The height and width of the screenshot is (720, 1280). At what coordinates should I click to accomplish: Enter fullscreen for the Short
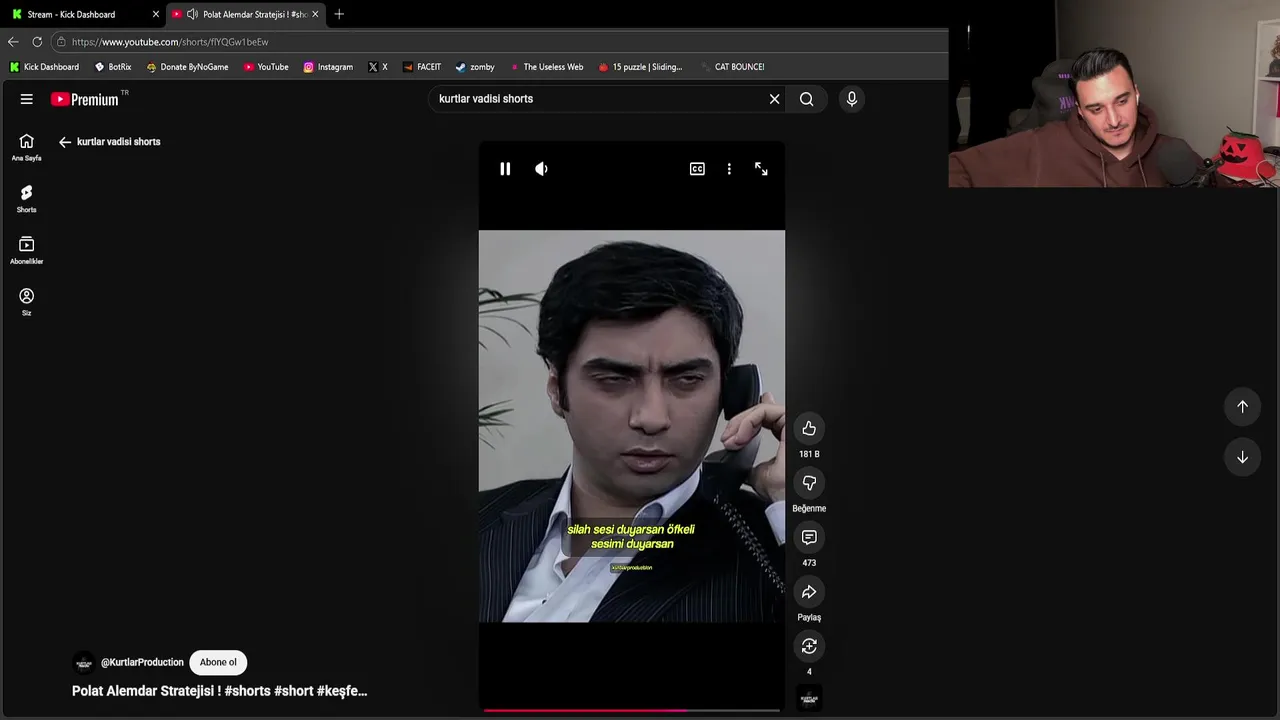click(761, 169)
